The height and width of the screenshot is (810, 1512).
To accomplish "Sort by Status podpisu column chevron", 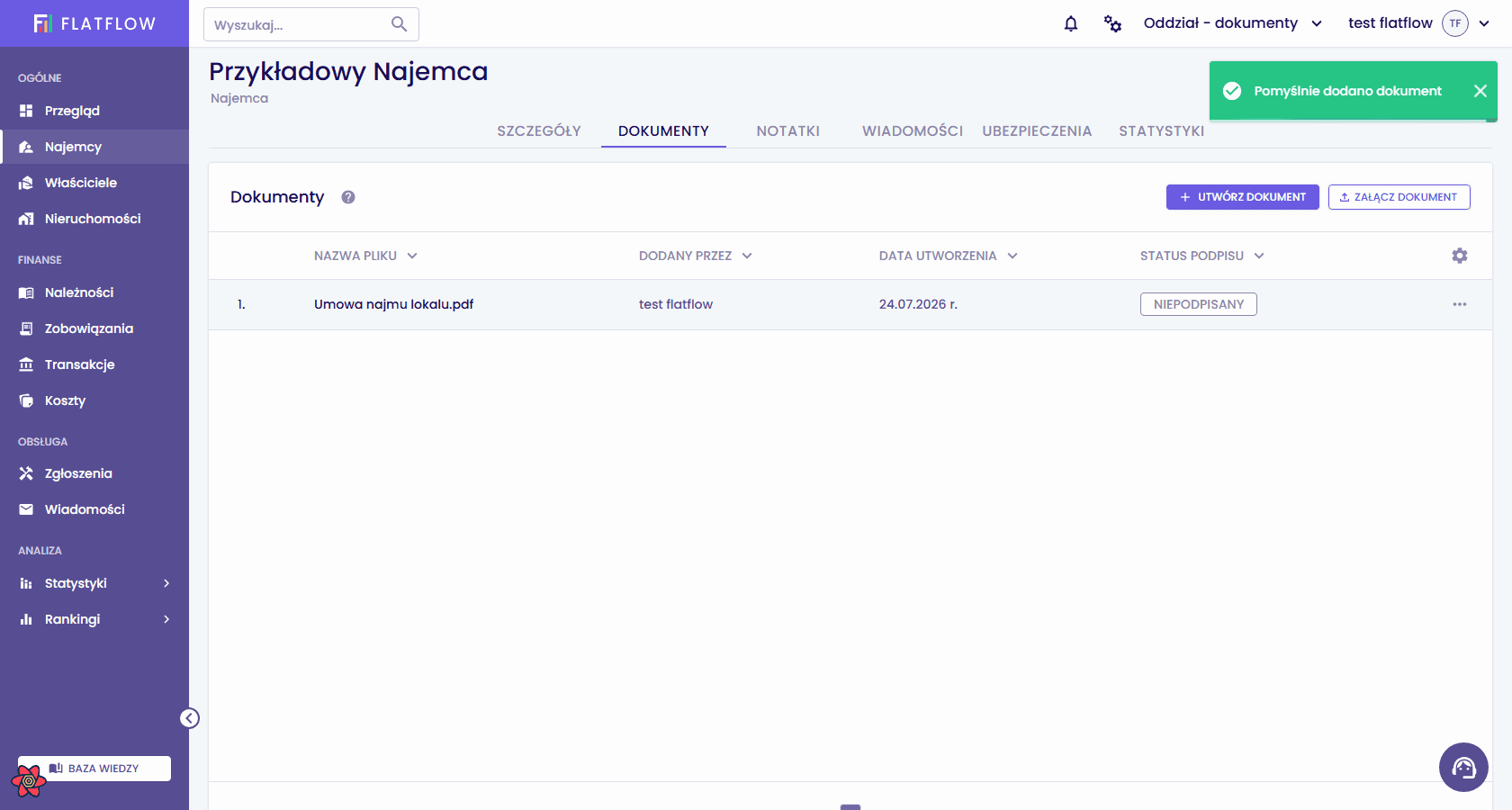I will (x=1259, y=256).
